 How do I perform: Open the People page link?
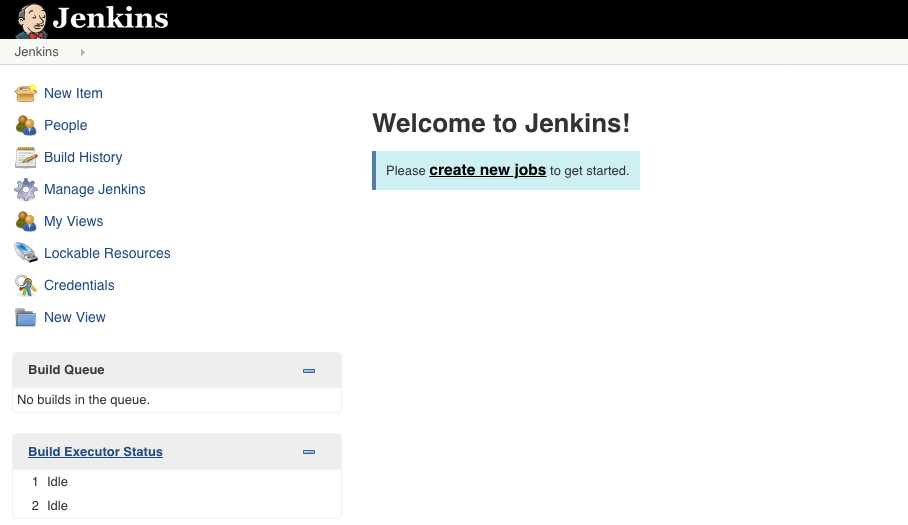65,125
